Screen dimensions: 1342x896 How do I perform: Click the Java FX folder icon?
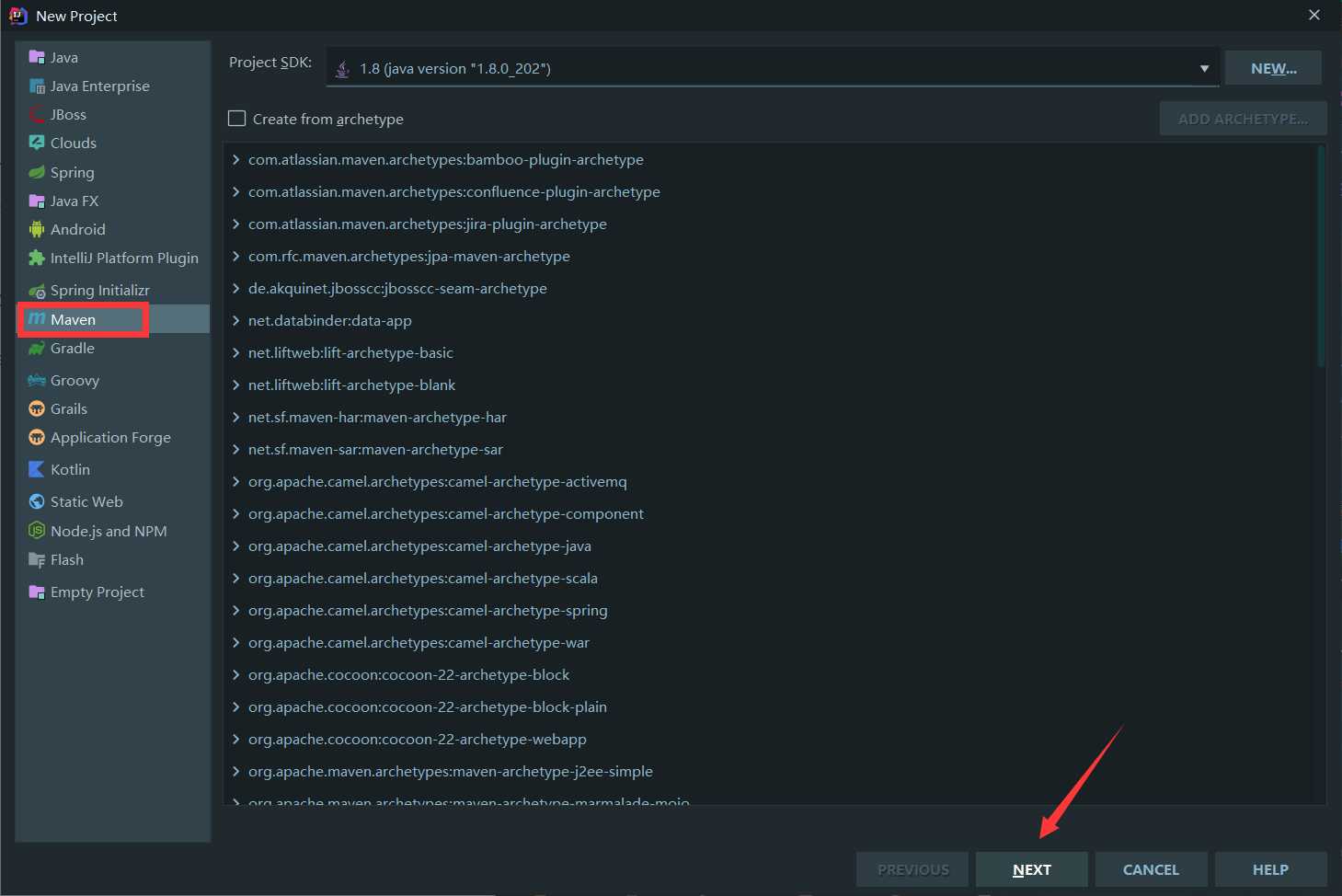tap(37, 201)
